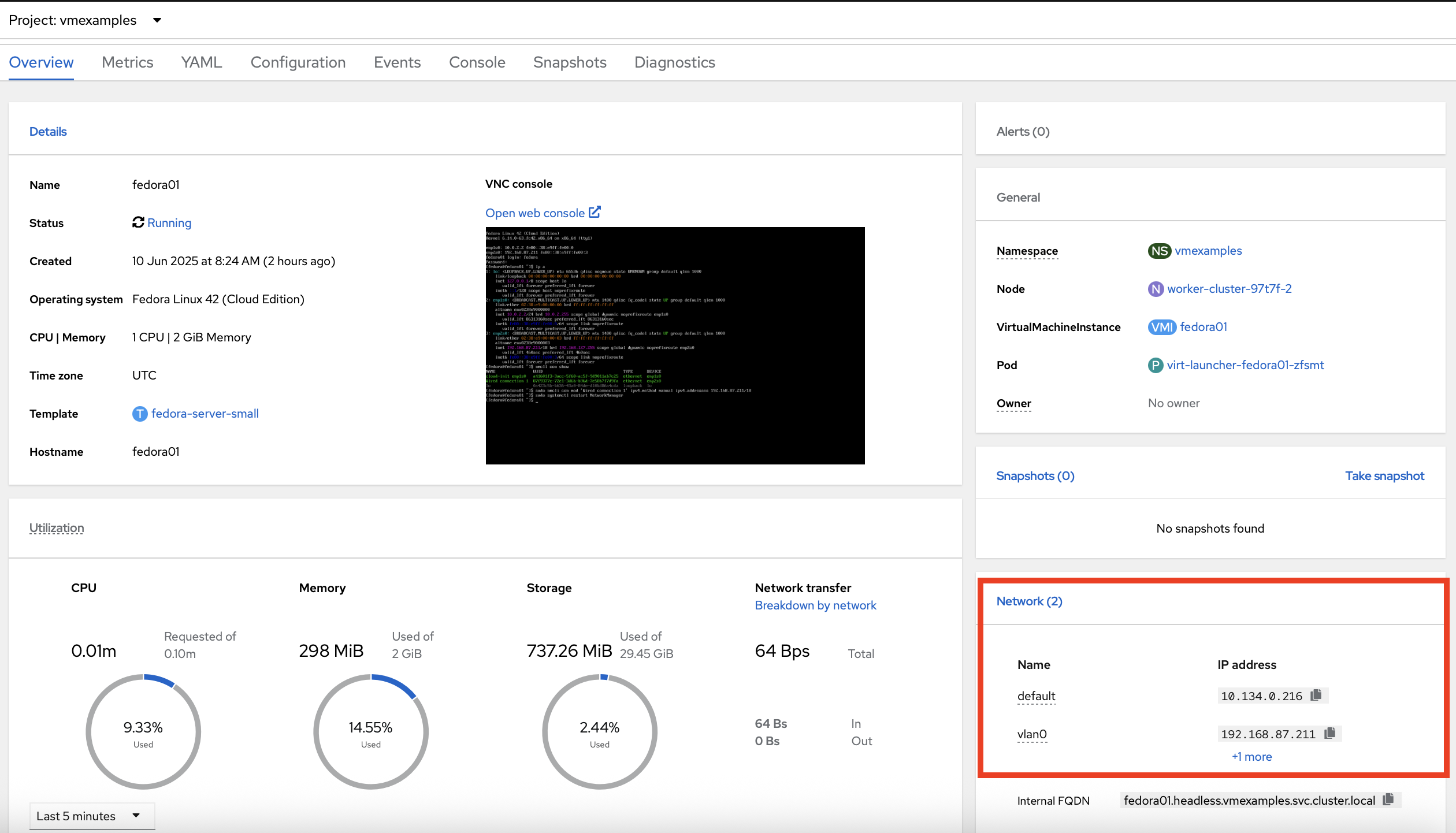Screen dimensions: 1456x833
Task: Open the fedora01 VirtualMachineInstance link
Action: (1204, 326)
